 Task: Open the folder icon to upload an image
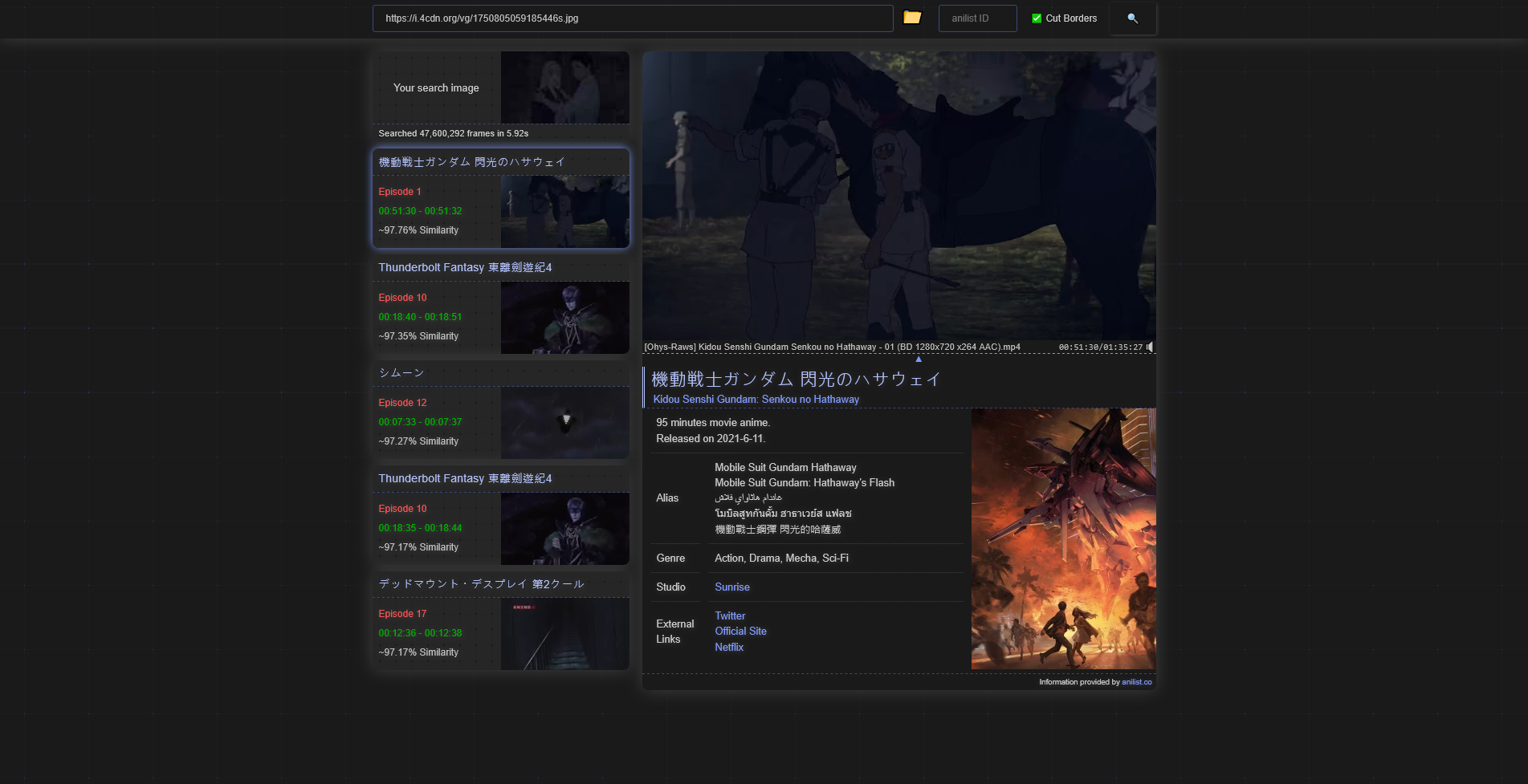tap(912, 18)
